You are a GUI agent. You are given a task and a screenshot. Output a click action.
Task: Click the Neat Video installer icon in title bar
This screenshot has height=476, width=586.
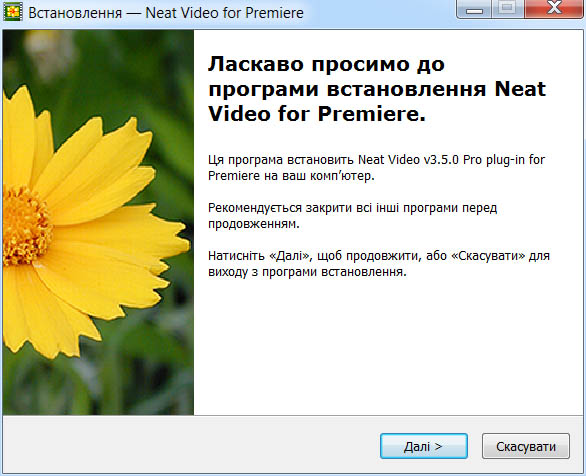[x=13, y=12]
